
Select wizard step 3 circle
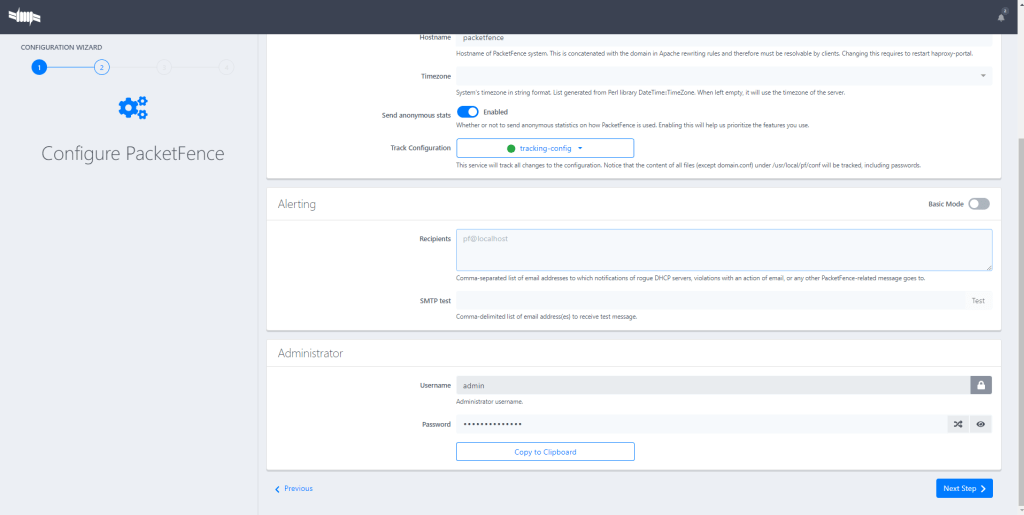coord(164,67)
